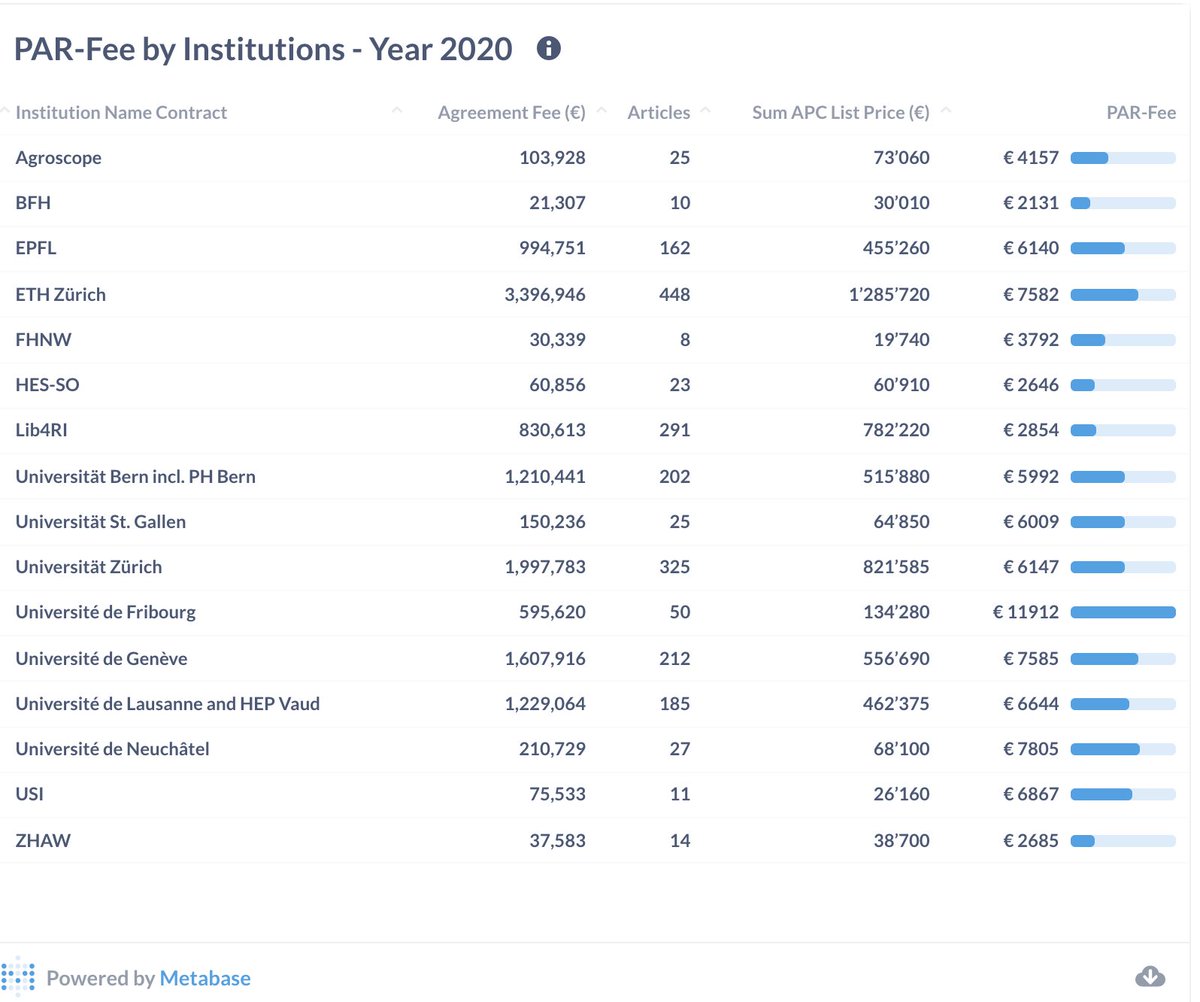Select the FHNW institution name
Image resolution: width=1200 pixels, height=1002 pixels.
[43, 340]
